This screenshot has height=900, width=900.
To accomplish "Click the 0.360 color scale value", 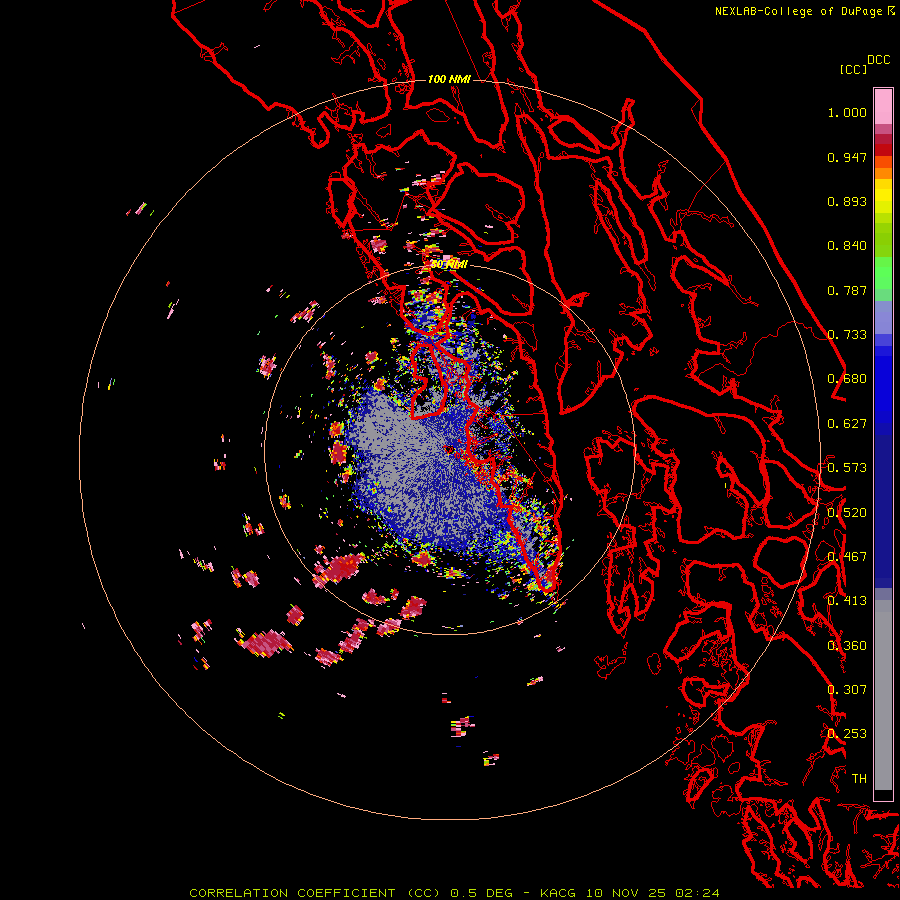I will (x=847, y=646).
